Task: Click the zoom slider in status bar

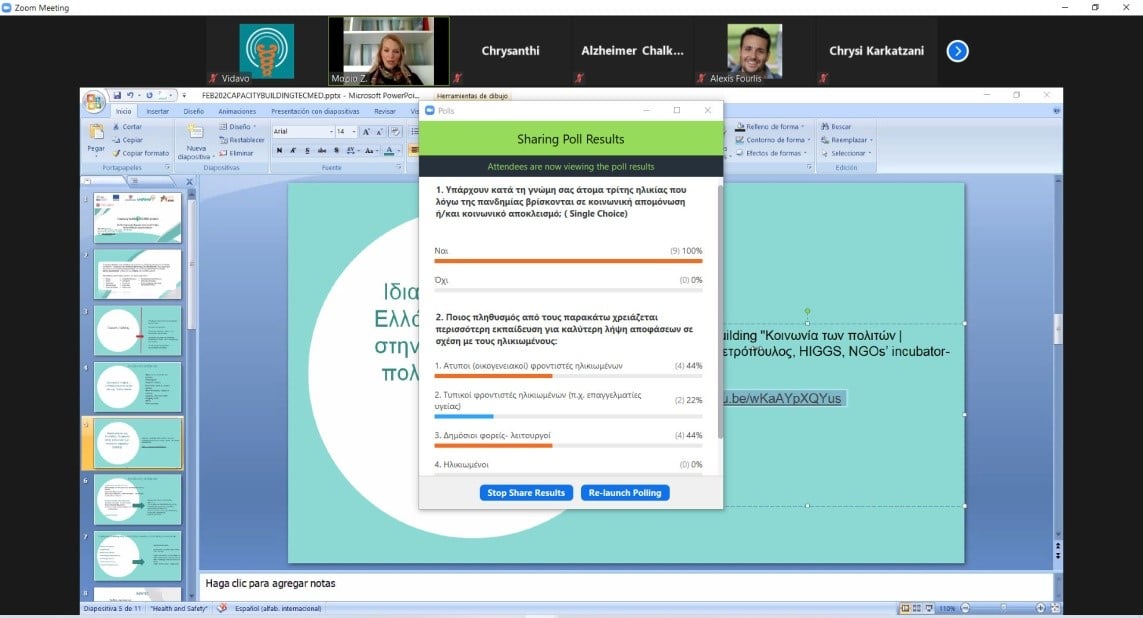Action: pos(1004,608)
